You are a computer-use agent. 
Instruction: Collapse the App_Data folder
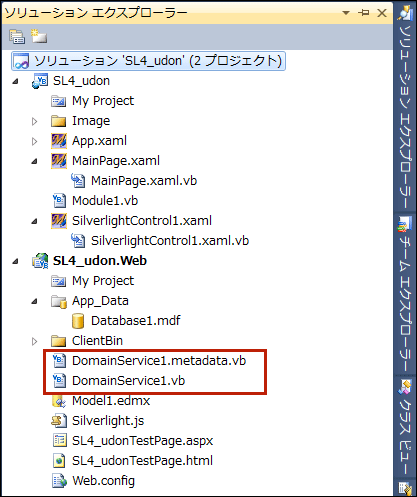tap(34, 301)
